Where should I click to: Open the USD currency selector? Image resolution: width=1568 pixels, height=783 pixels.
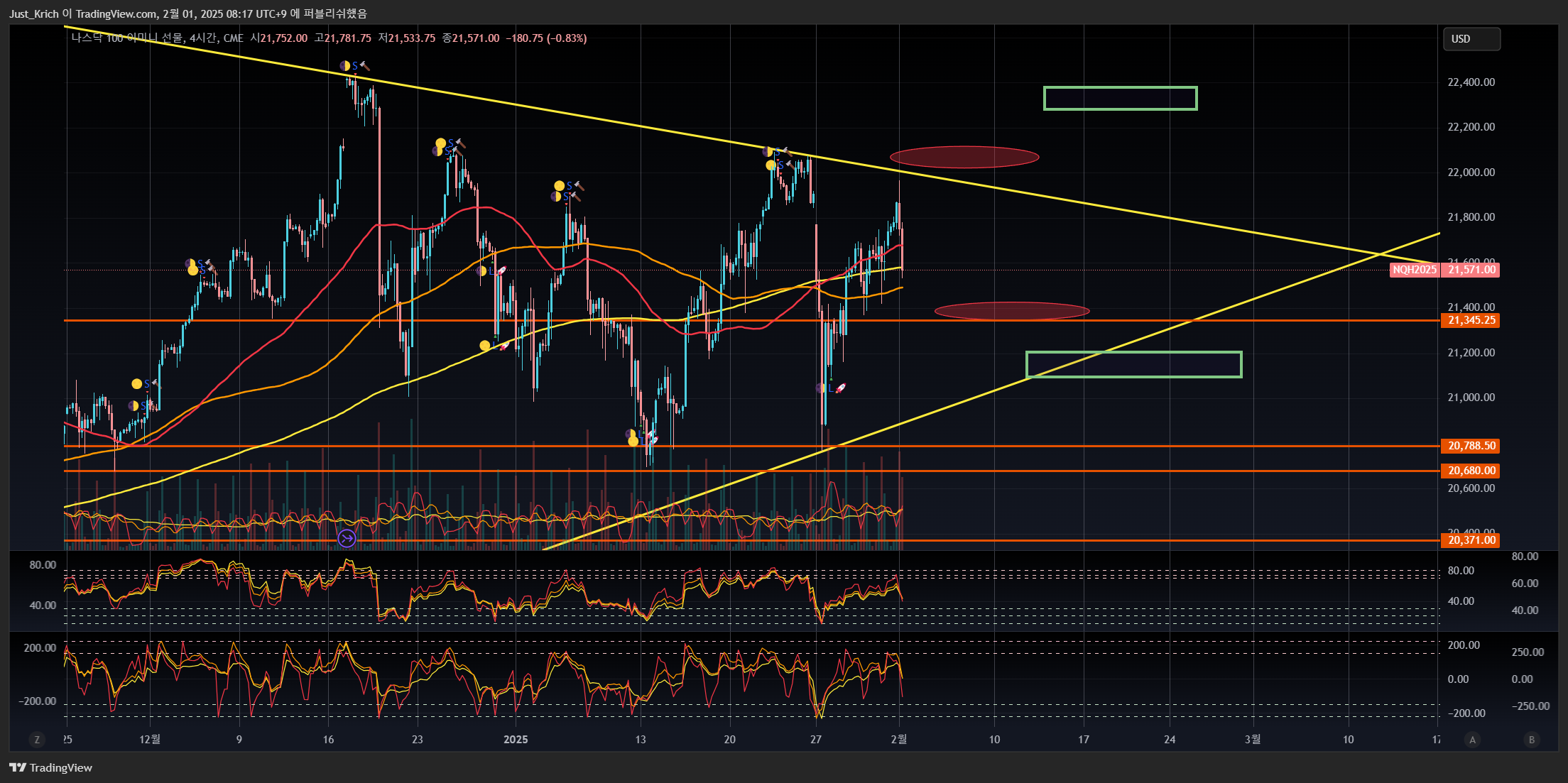(1471, 39)
